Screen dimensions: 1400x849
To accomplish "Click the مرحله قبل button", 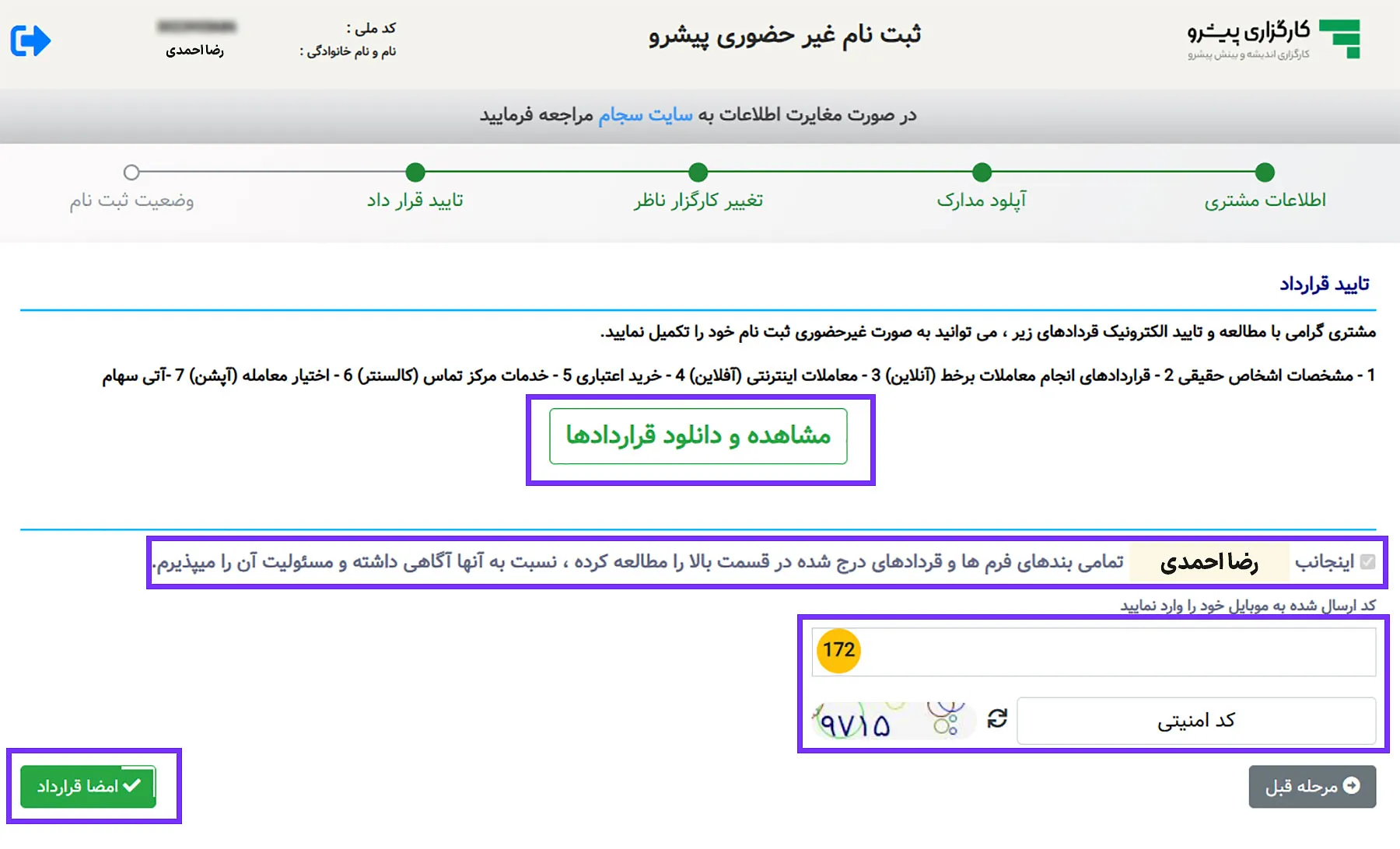I will 1312,786.
